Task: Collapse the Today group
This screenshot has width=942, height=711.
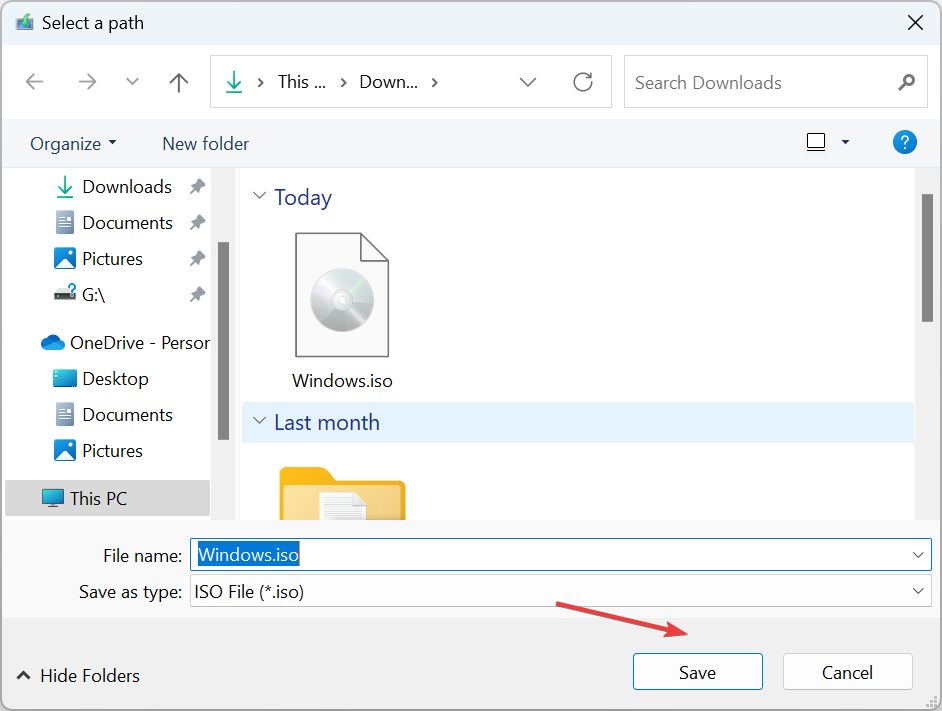Action: point(259,196)
